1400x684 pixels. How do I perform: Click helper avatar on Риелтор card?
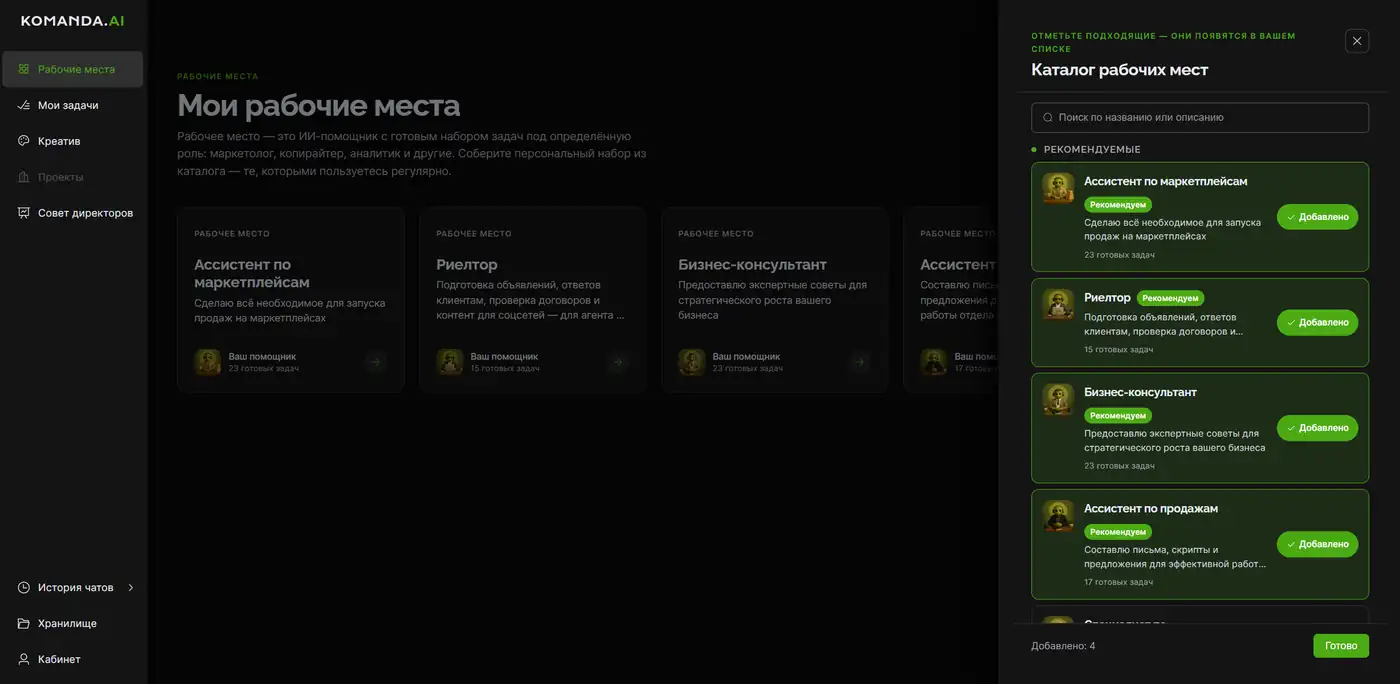click(450, 362)
